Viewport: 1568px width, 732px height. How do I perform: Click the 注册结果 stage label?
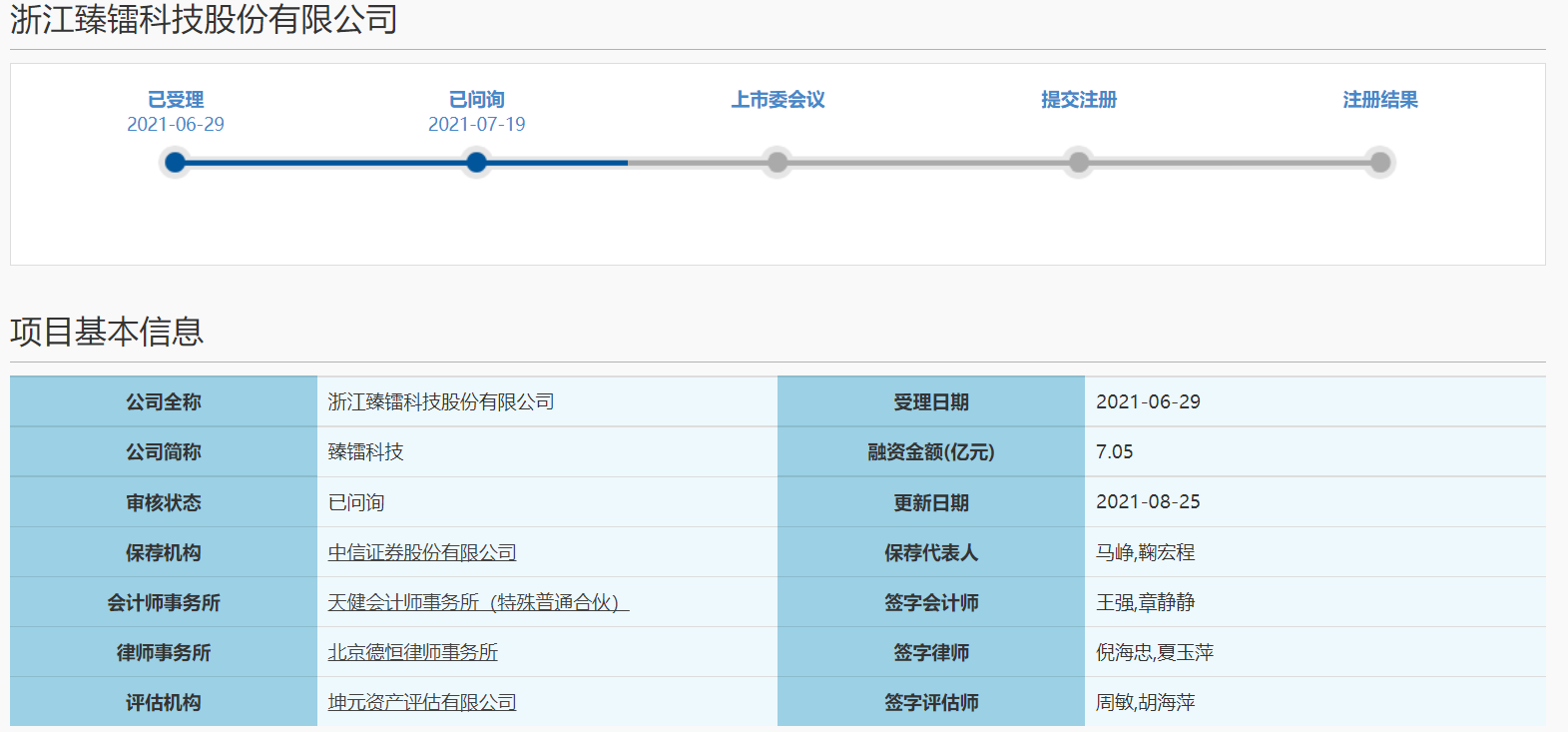click(1380, 100)
